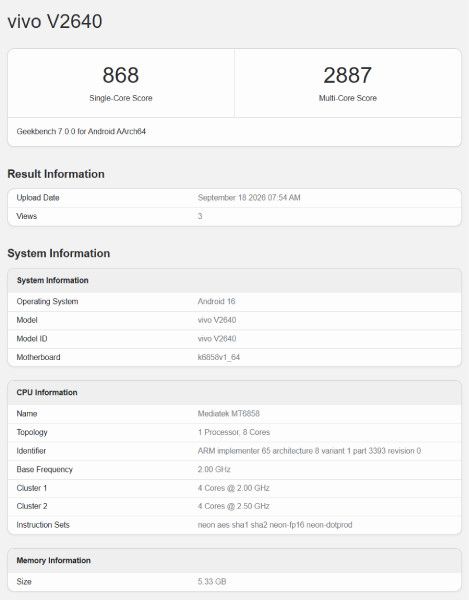The image size is (469, 600).
Task: Click the 'neon aes sha1 sha2' instruction sets value
Action: (x=275, y=525)
